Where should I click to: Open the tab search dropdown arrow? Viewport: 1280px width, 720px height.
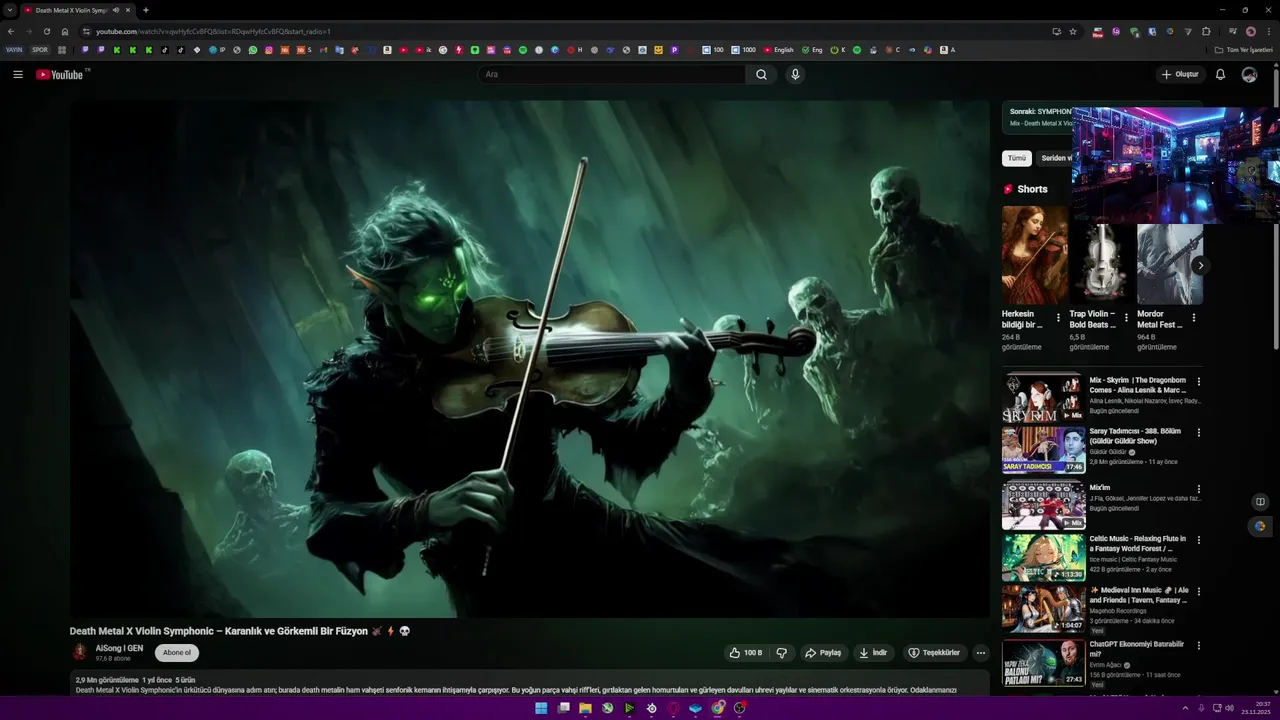10,10
